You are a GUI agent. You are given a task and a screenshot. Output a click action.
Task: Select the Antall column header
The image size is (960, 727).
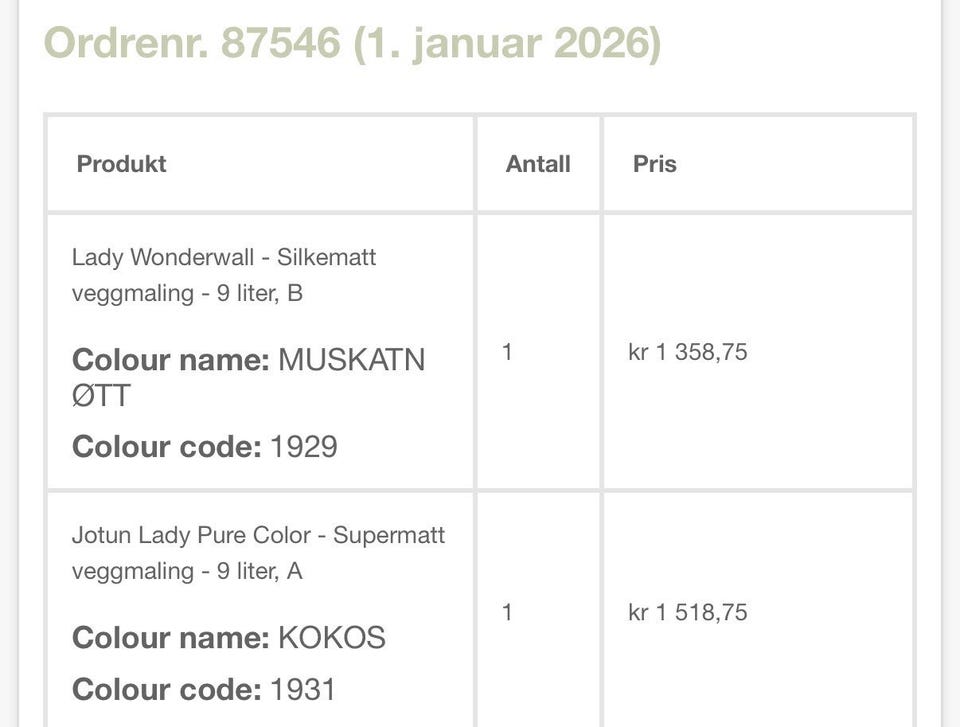pyautogui.click(x=538, y=164)
